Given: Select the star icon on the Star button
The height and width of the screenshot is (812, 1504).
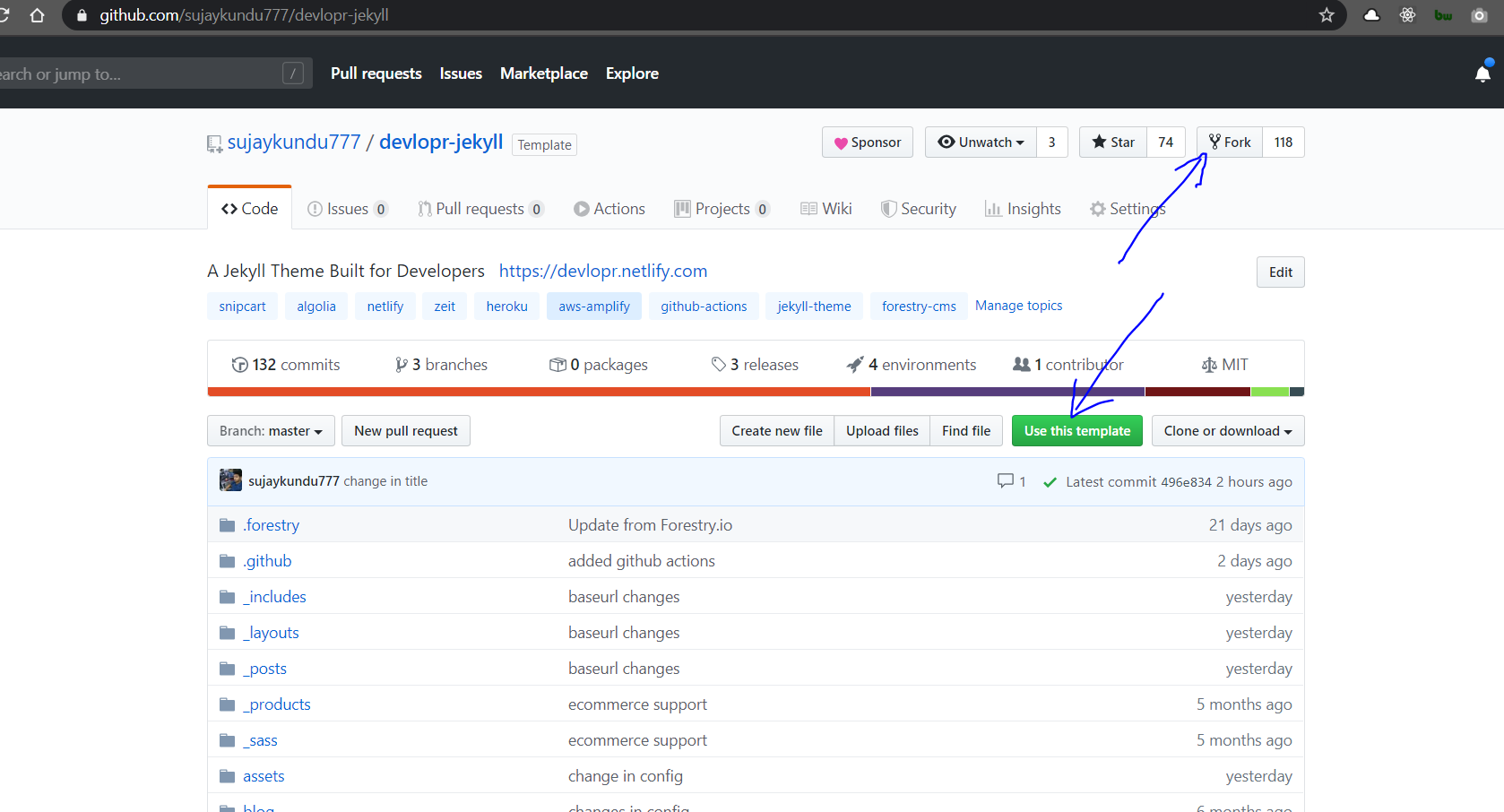Looking at the screenshot, I should [x=1101, y=142].
